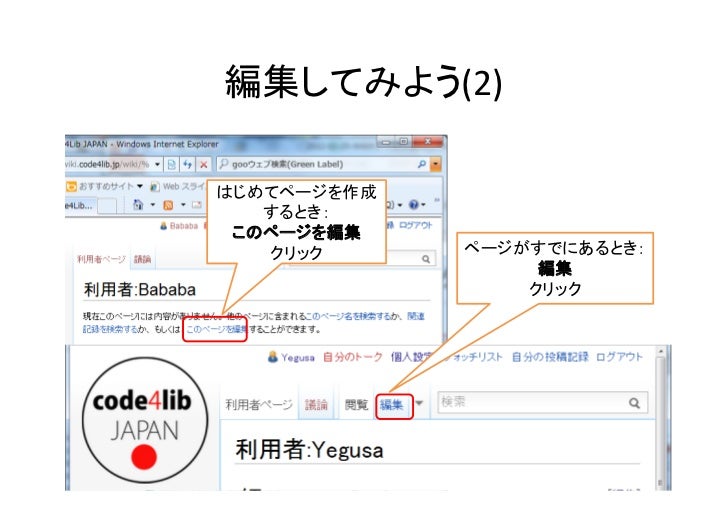Select the e4Lib... browser tab

[x=81, y=205]
